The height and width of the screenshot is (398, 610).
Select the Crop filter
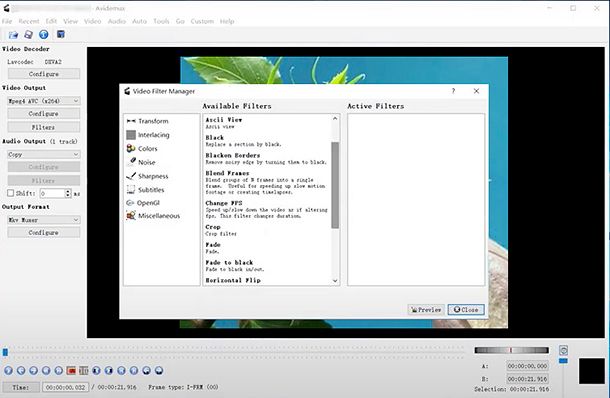coord(267,230)
